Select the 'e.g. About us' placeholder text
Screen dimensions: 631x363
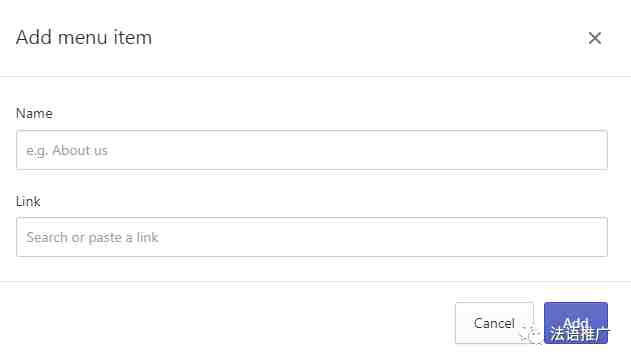[x=67, y=151]
